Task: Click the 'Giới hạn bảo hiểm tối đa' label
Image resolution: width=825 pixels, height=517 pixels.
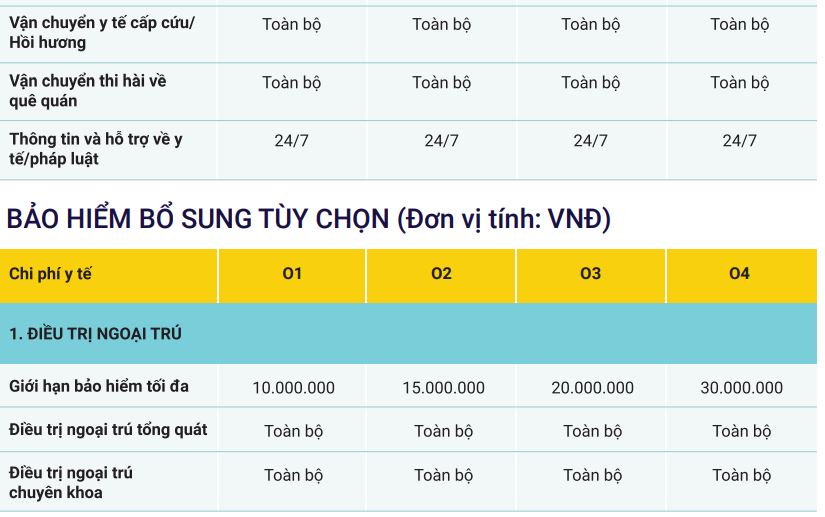Action: (99, 386)
